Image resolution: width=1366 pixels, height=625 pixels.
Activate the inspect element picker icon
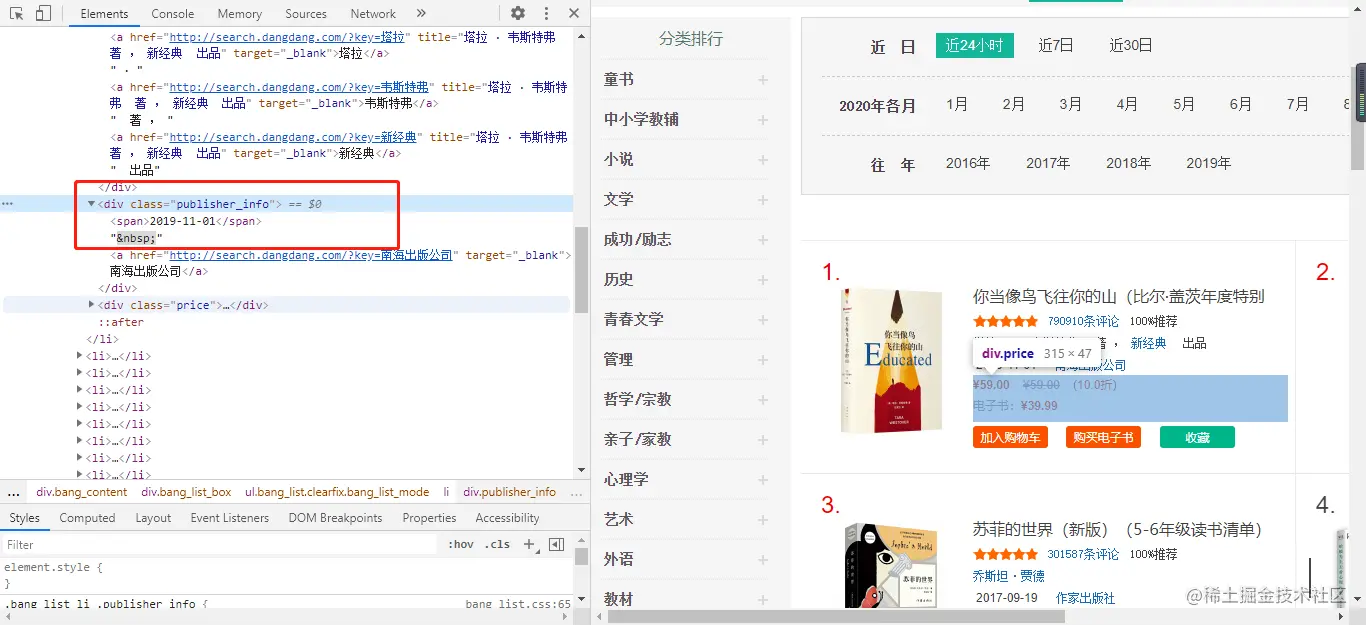coord(17,13)
